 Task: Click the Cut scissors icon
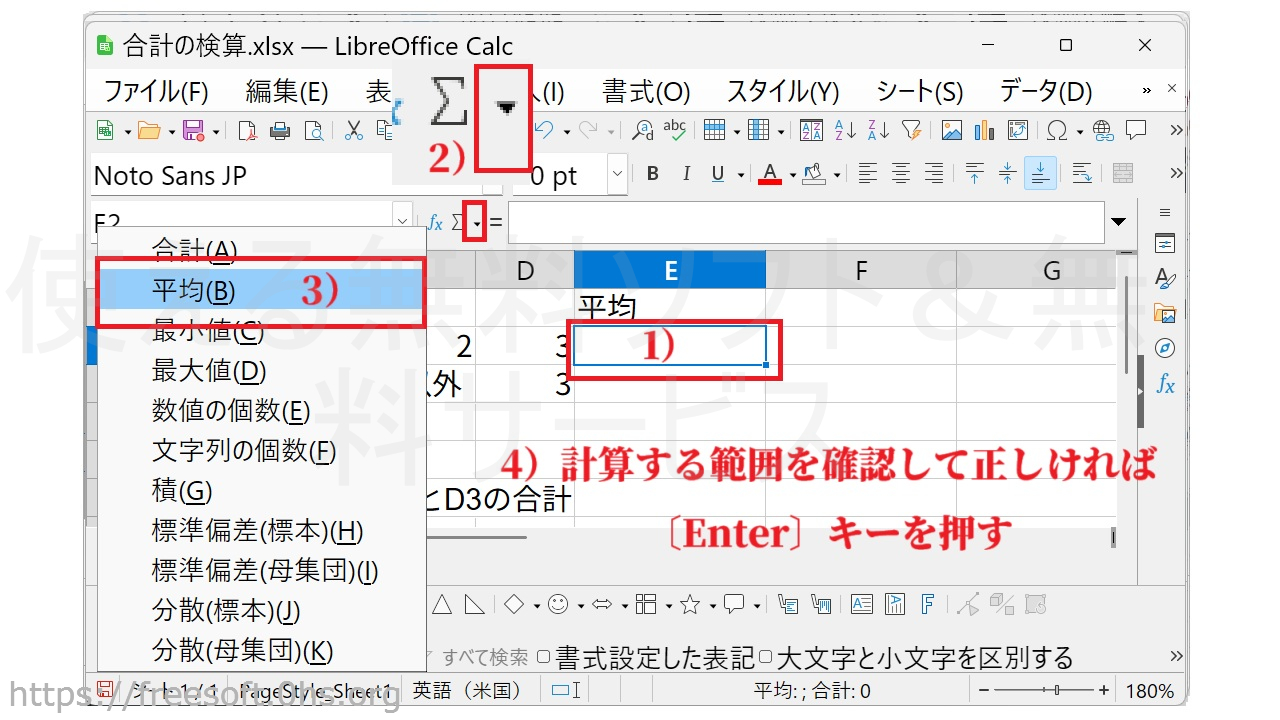tap(354, 130)
